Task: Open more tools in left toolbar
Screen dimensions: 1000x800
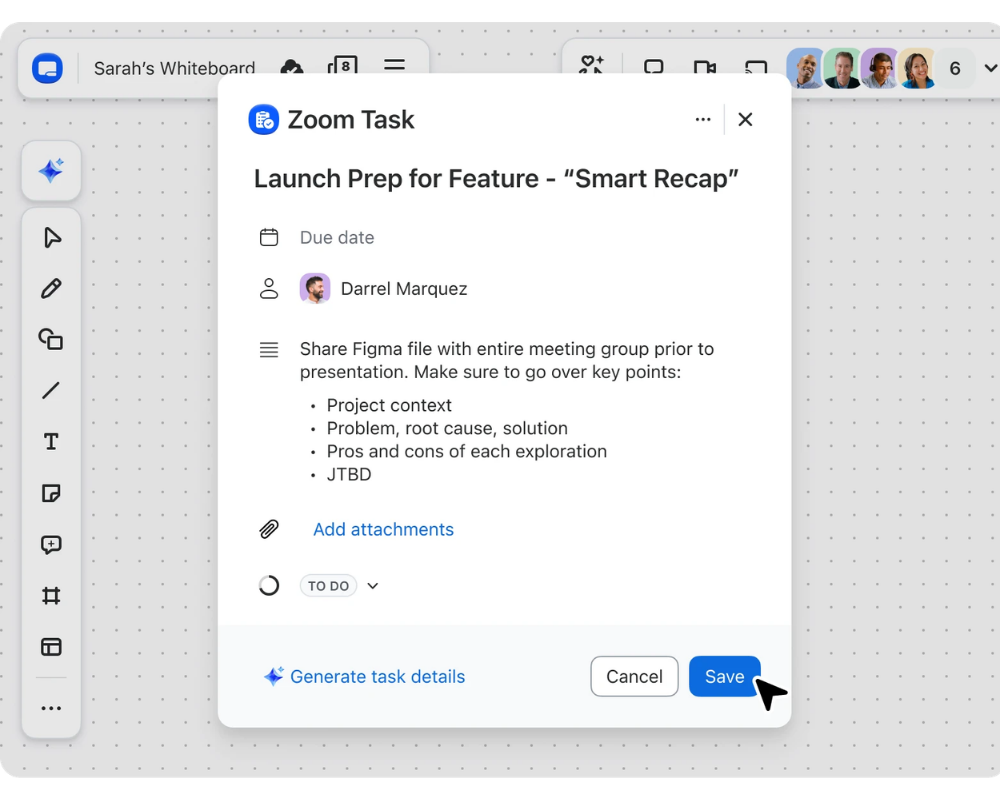Action: [x=51, y=709]
